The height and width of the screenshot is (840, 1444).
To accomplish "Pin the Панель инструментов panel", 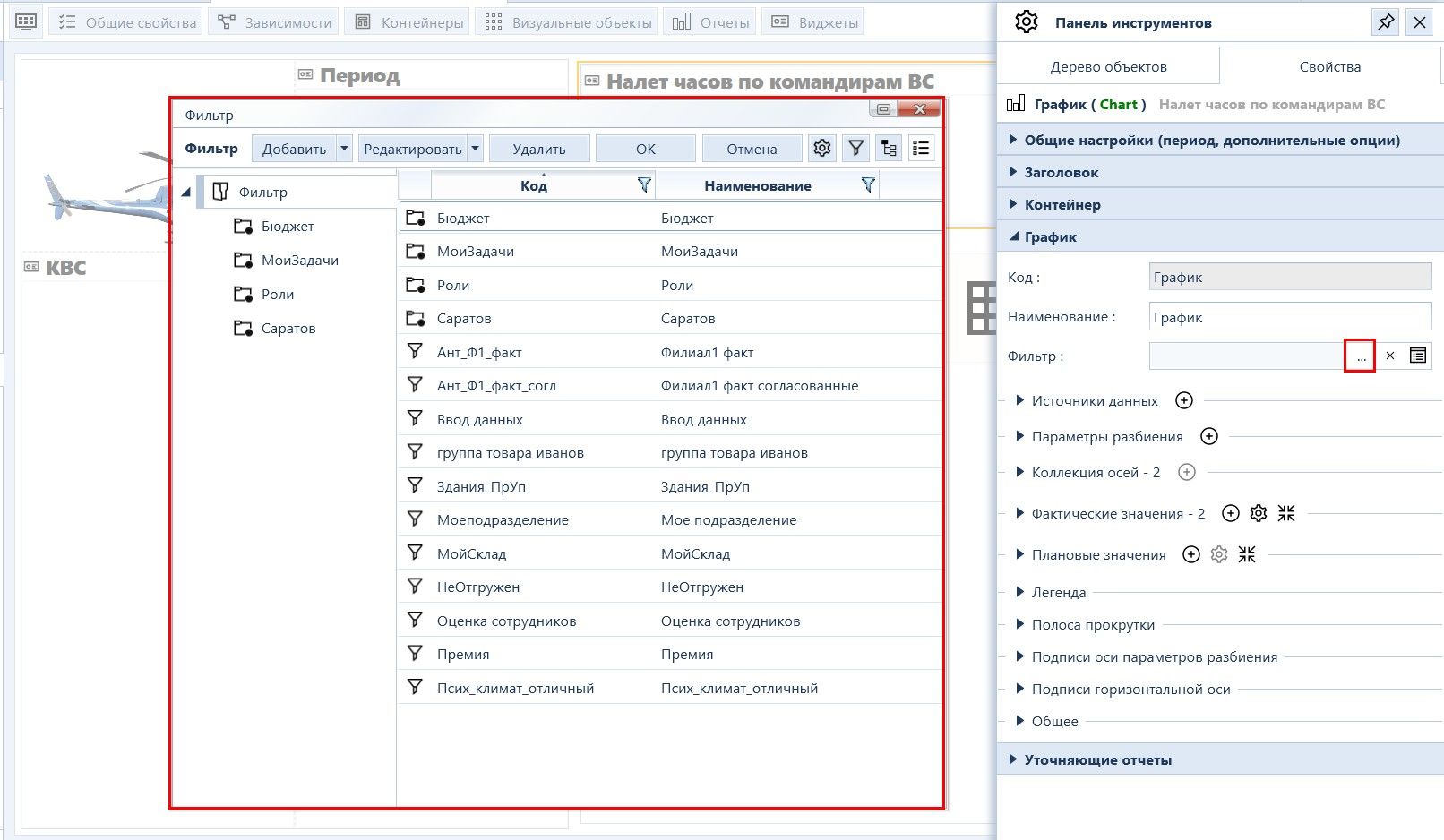I will tap(1386, 22).
